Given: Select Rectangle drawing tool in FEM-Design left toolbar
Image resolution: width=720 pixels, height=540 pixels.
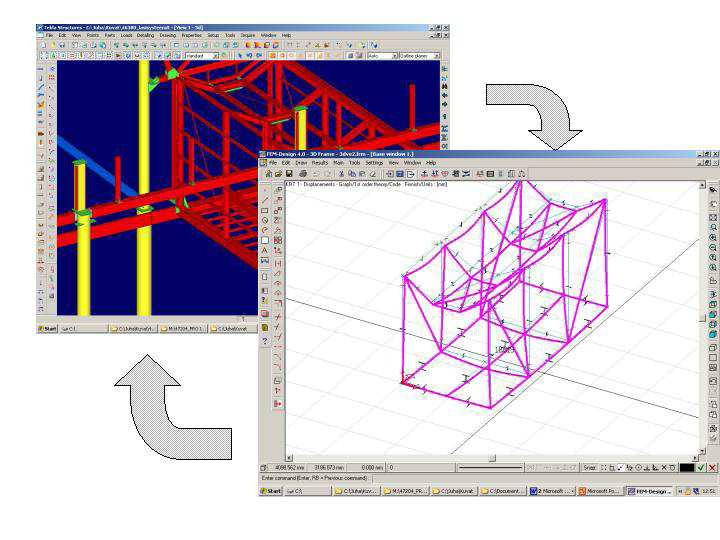Looking at the screenshot, I should (x=265, y=210).
